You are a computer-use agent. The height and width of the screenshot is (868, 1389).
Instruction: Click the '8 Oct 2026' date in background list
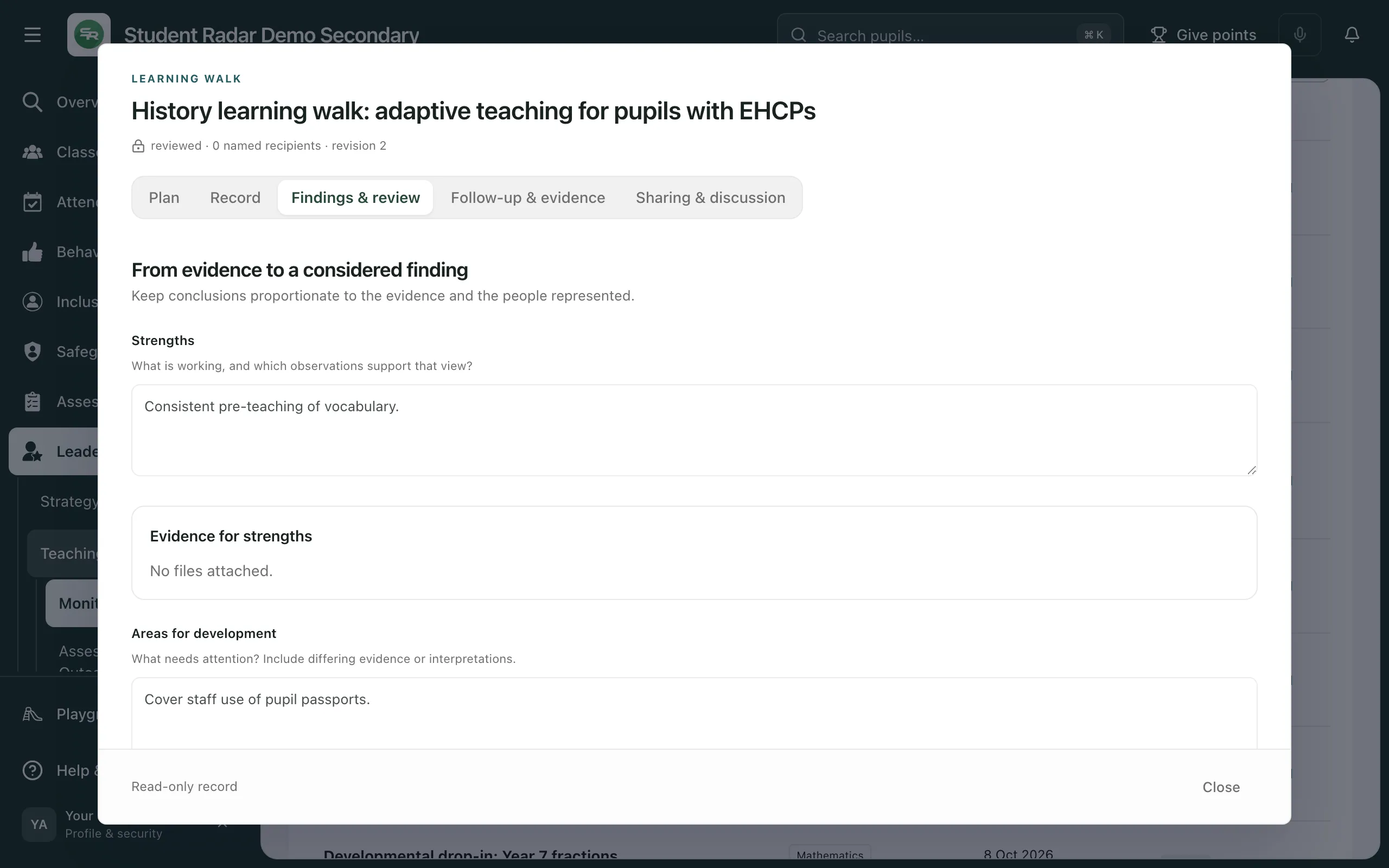point(1018,854)
